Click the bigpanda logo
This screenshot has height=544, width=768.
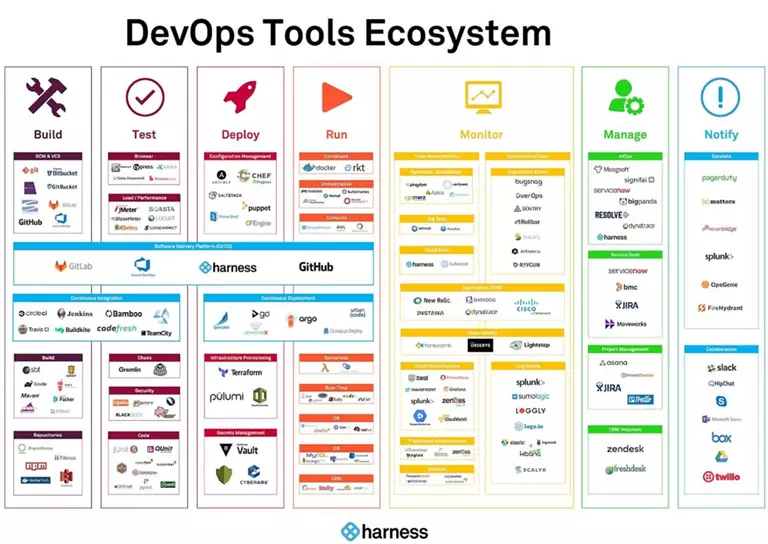pyautogui.click(x=638, y=201)
